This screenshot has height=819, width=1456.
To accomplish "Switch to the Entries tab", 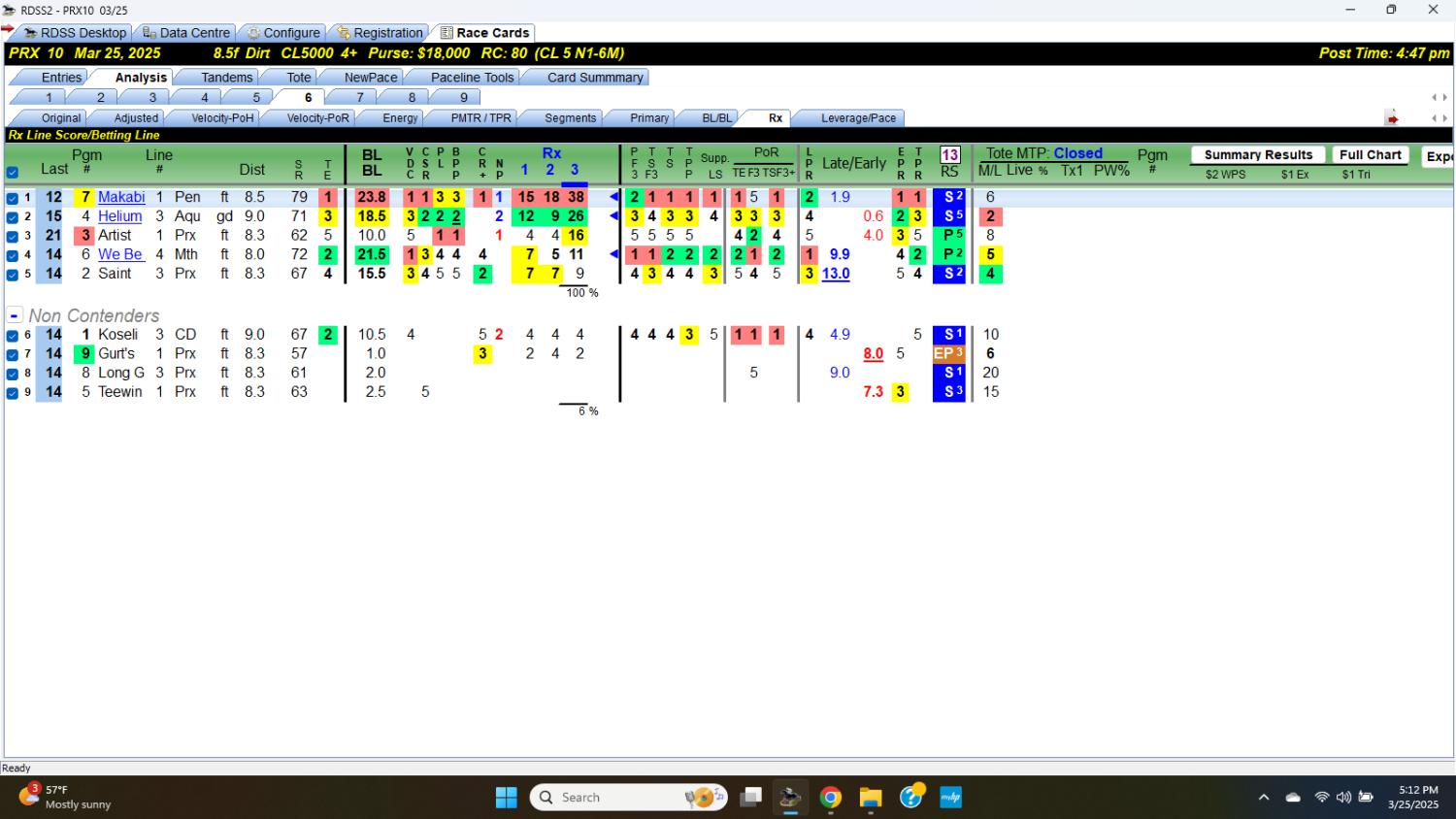I will [61, 78].
